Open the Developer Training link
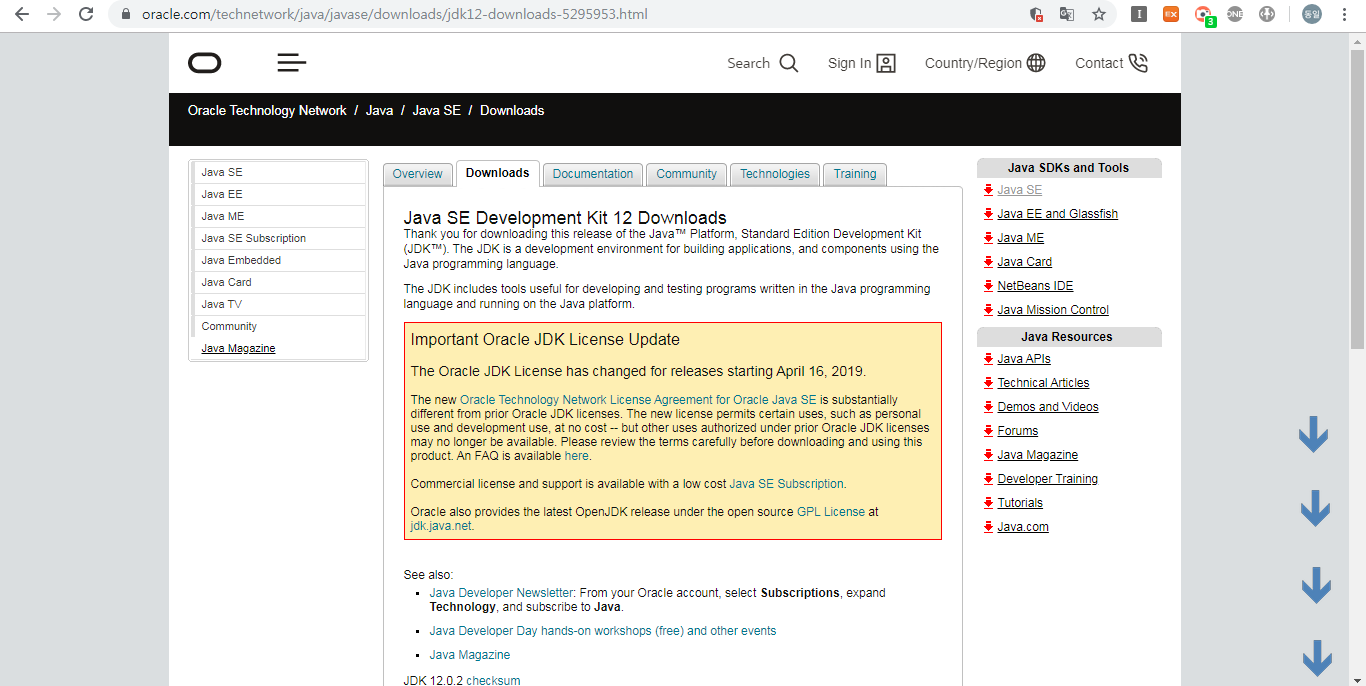The image size is (1366, 686). pos(1047,479)
